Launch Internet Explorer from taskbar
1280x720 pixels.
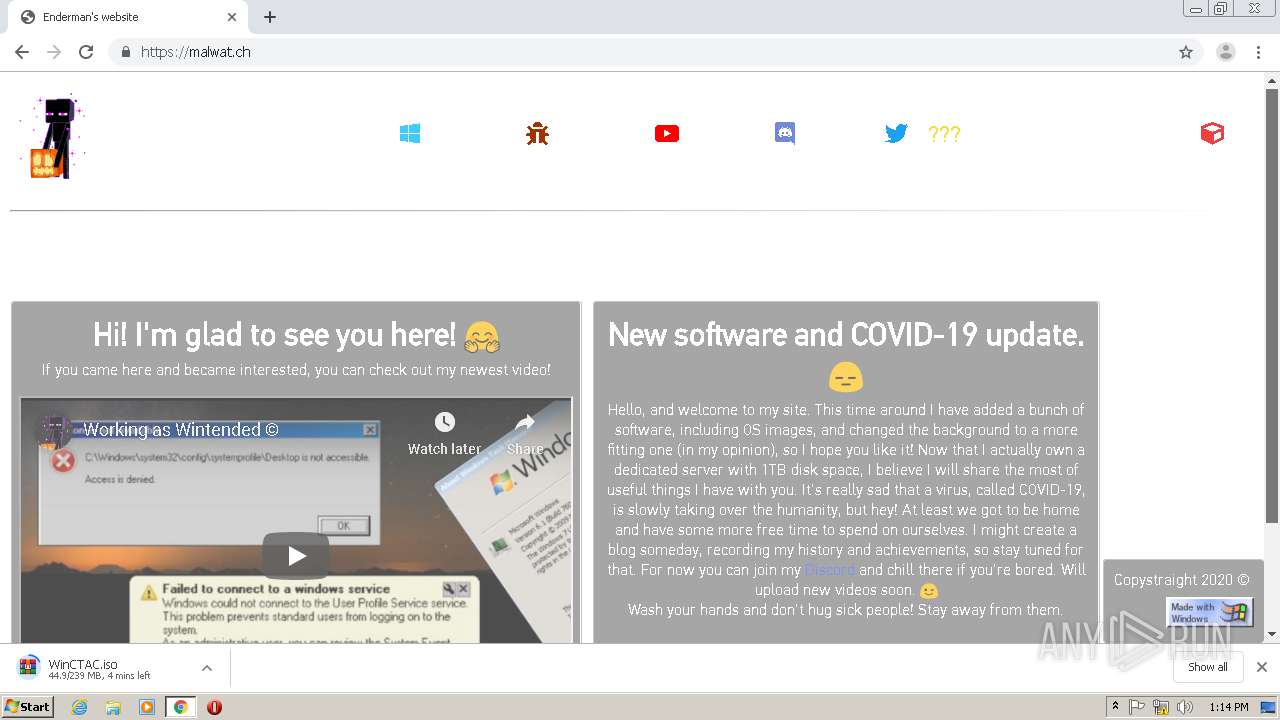80,707
